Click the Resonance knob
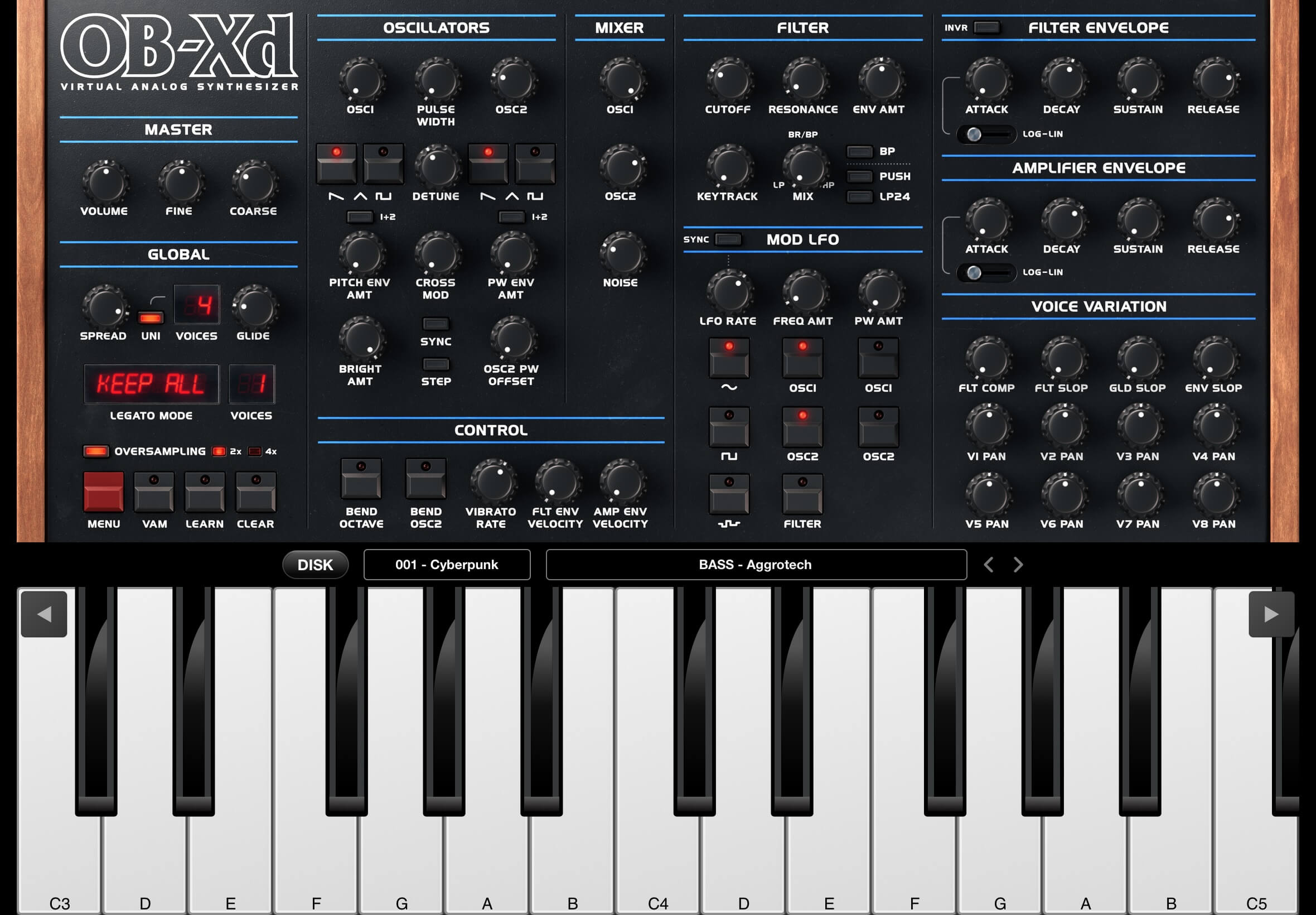Viewport: 1316px width, 915px height. (x=805, y=80)
